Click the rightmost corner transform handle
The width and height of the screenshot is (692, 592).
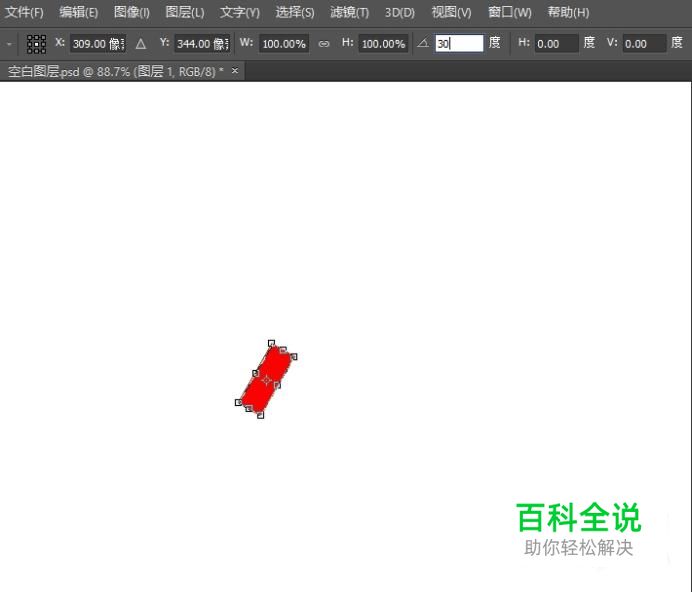coord(294,357)
